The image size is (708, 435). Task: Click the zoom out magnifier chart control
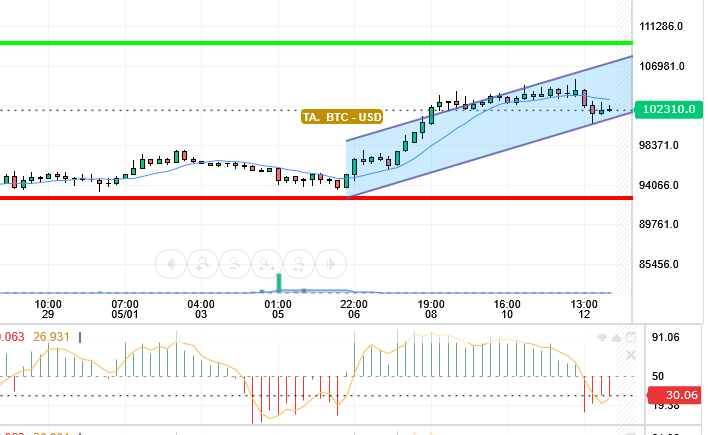(235, 264)
